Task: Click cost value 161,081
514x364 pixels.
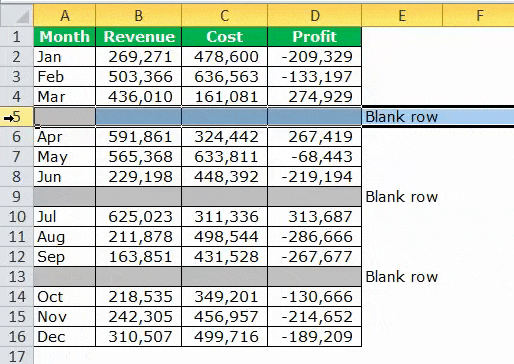Action: pyautogui.click(x=224, y=97)
